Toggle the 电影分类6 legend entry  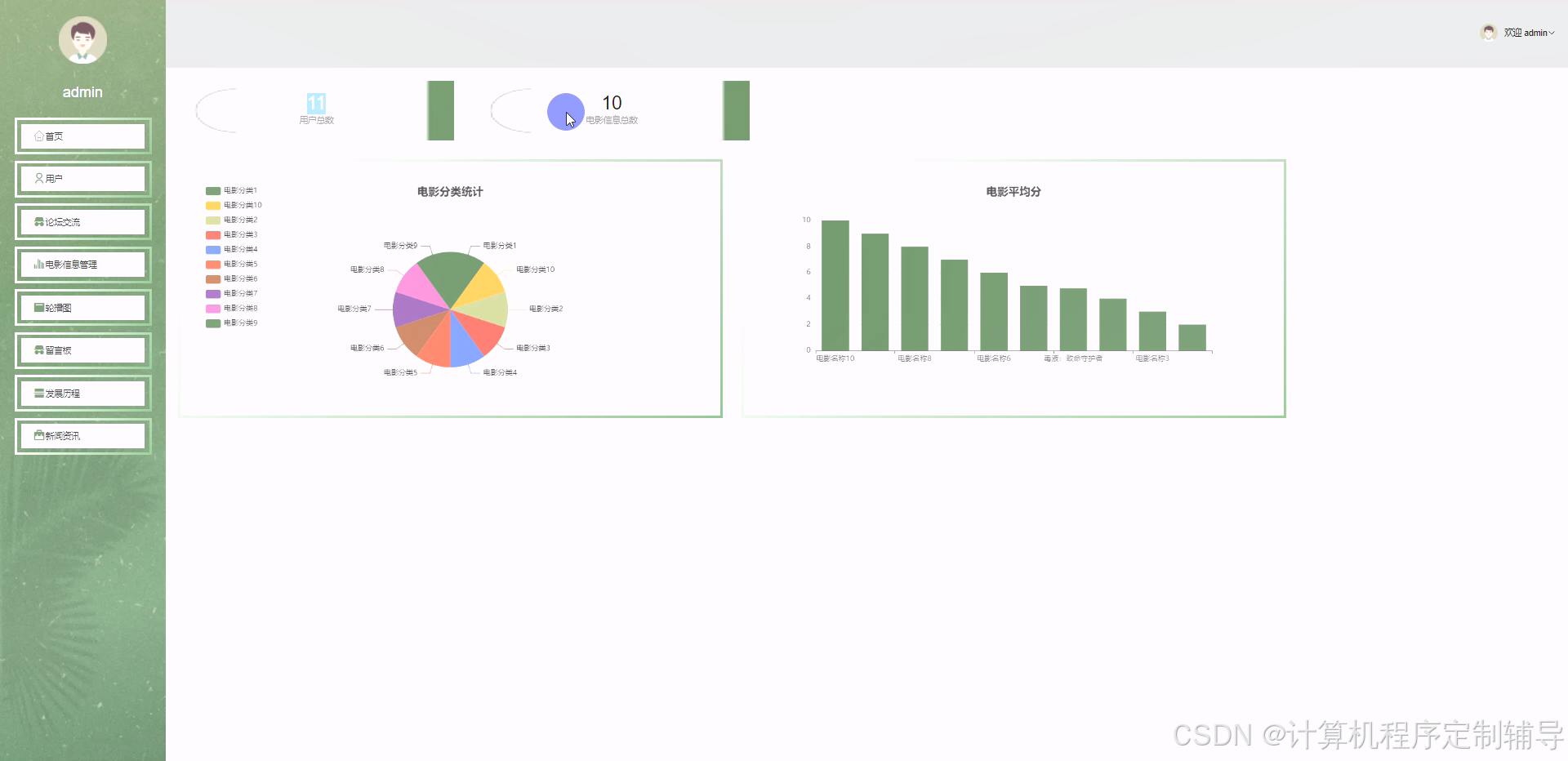click(x=232, y=278)
